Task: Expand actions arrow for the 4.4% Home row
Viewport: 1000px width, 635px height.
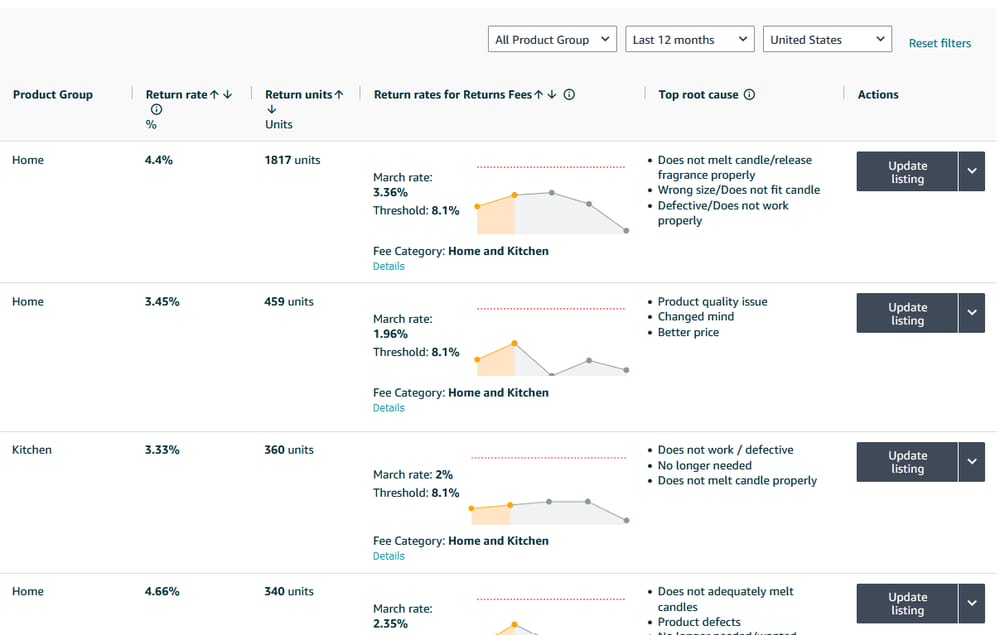Action: (972, 172)
